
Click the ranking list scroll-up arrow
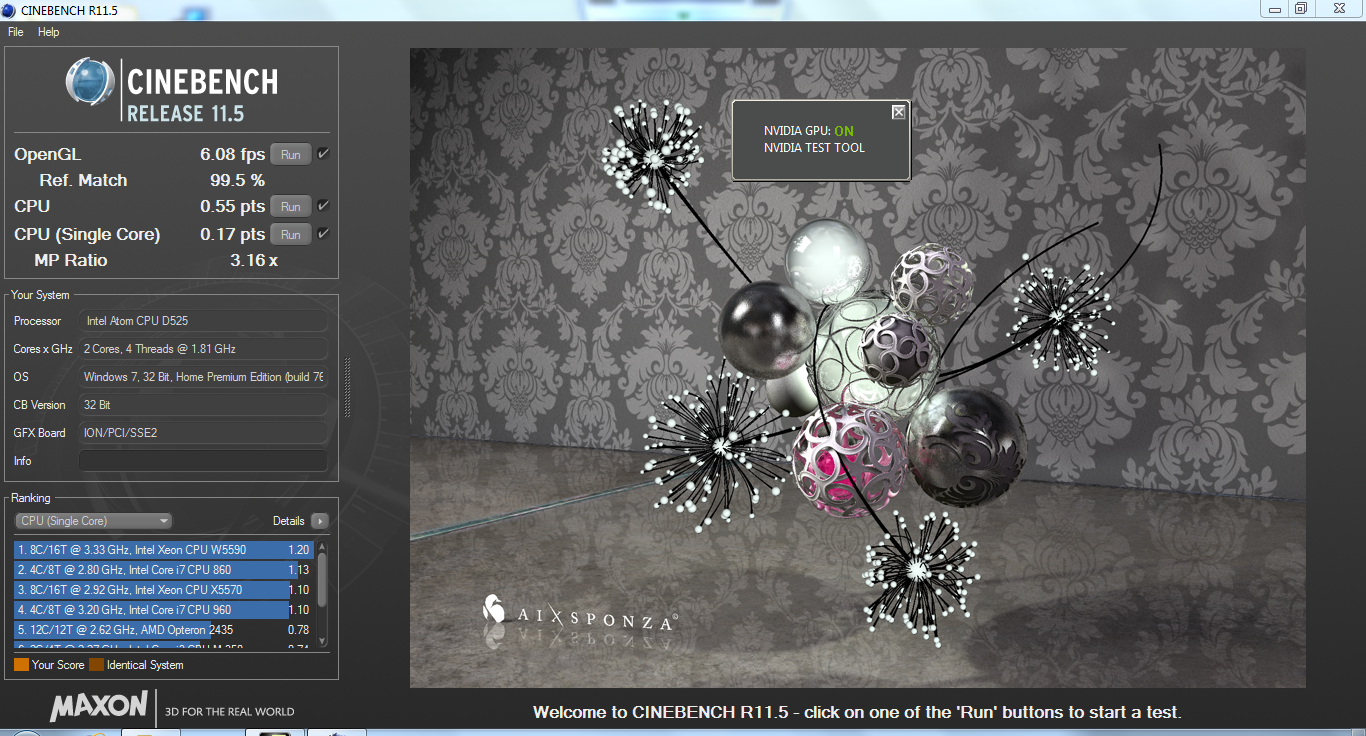tap(322, 547)
